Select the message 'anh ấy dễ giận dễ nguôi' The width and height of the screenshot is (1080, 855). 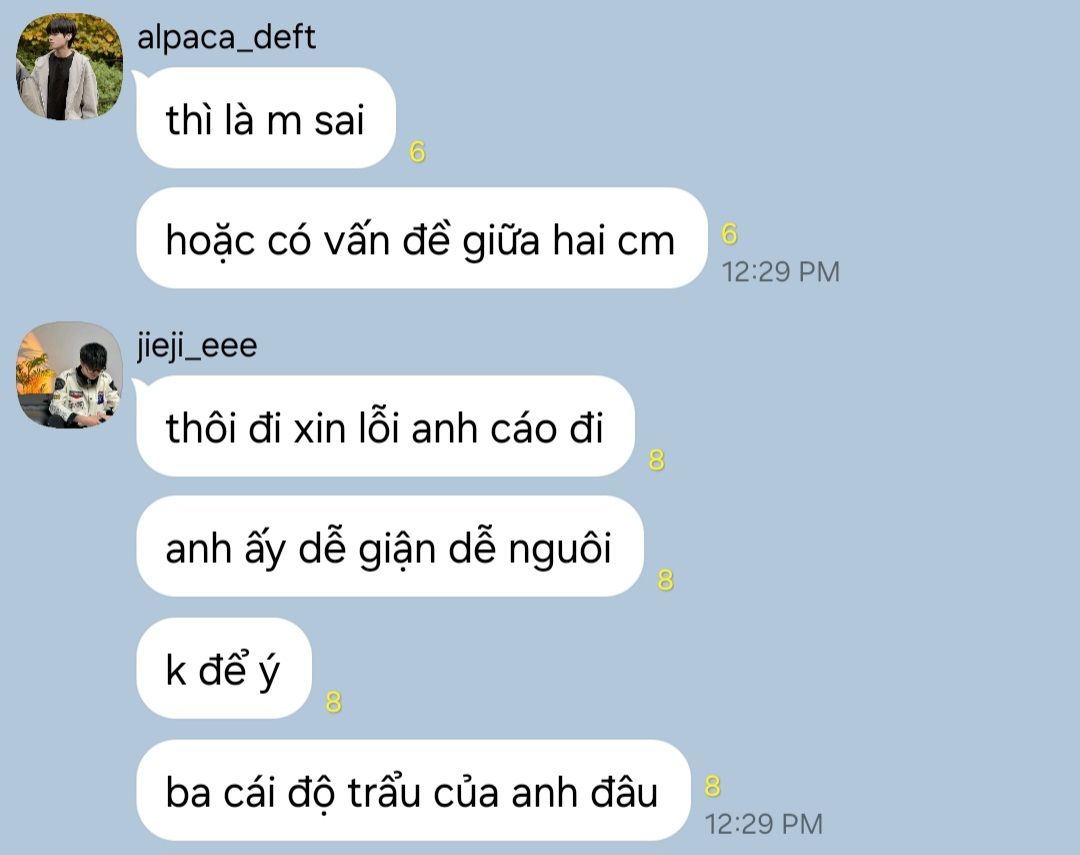[389, 546]
